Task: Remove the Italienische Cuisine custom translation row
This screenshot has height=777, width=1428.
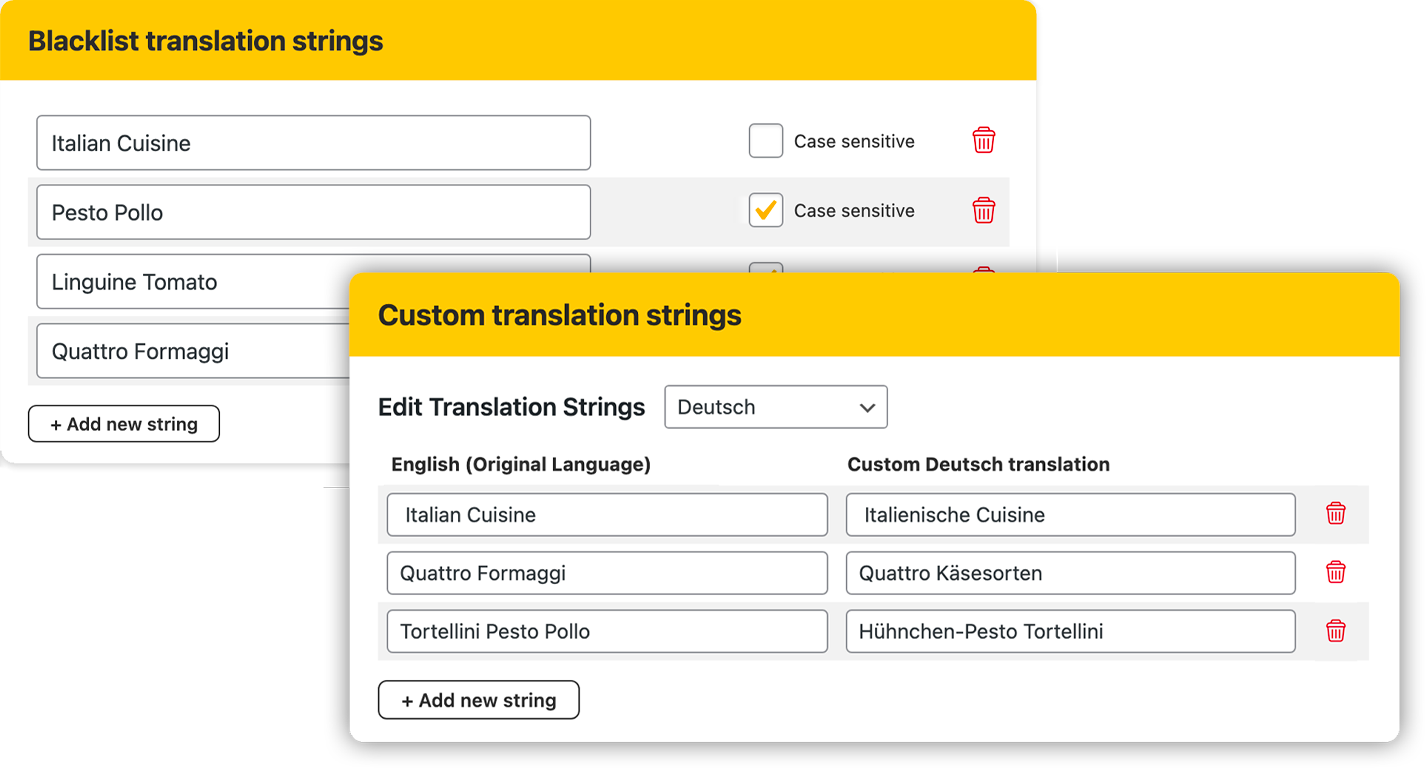Action: [x=1335, y=514]
